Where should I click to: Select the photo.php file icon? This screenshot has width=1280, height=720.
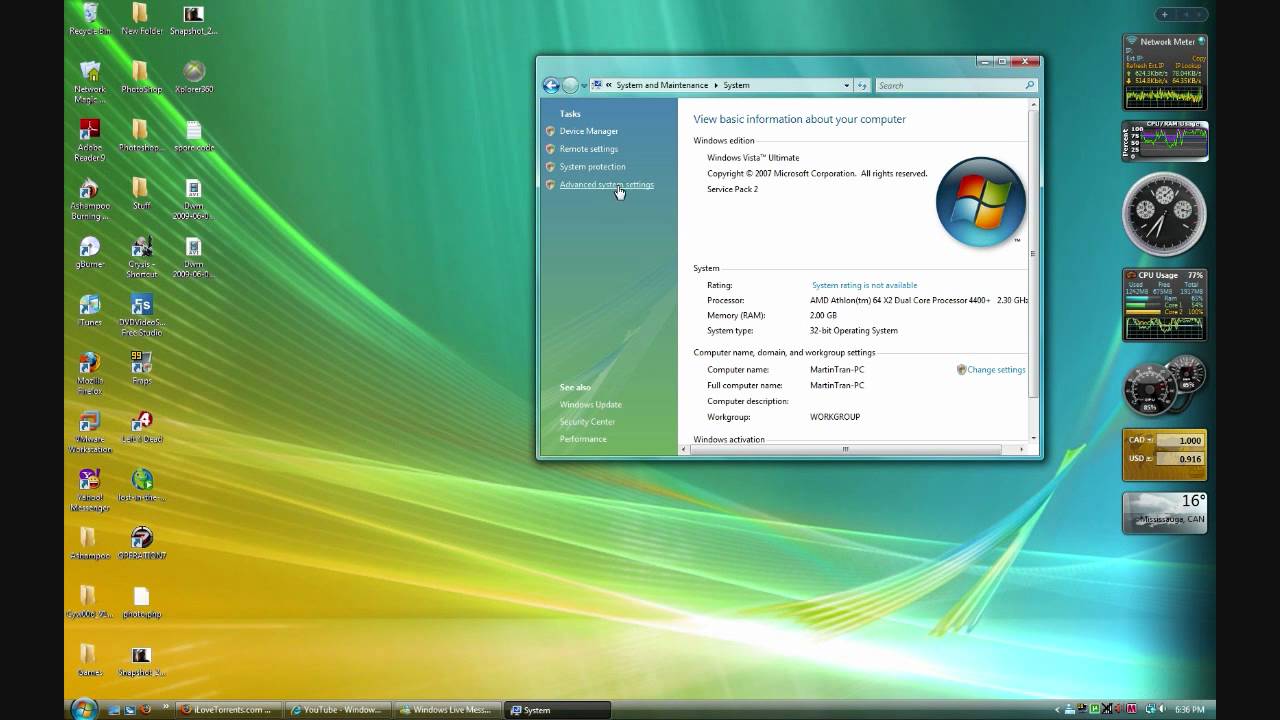[141, 601]
